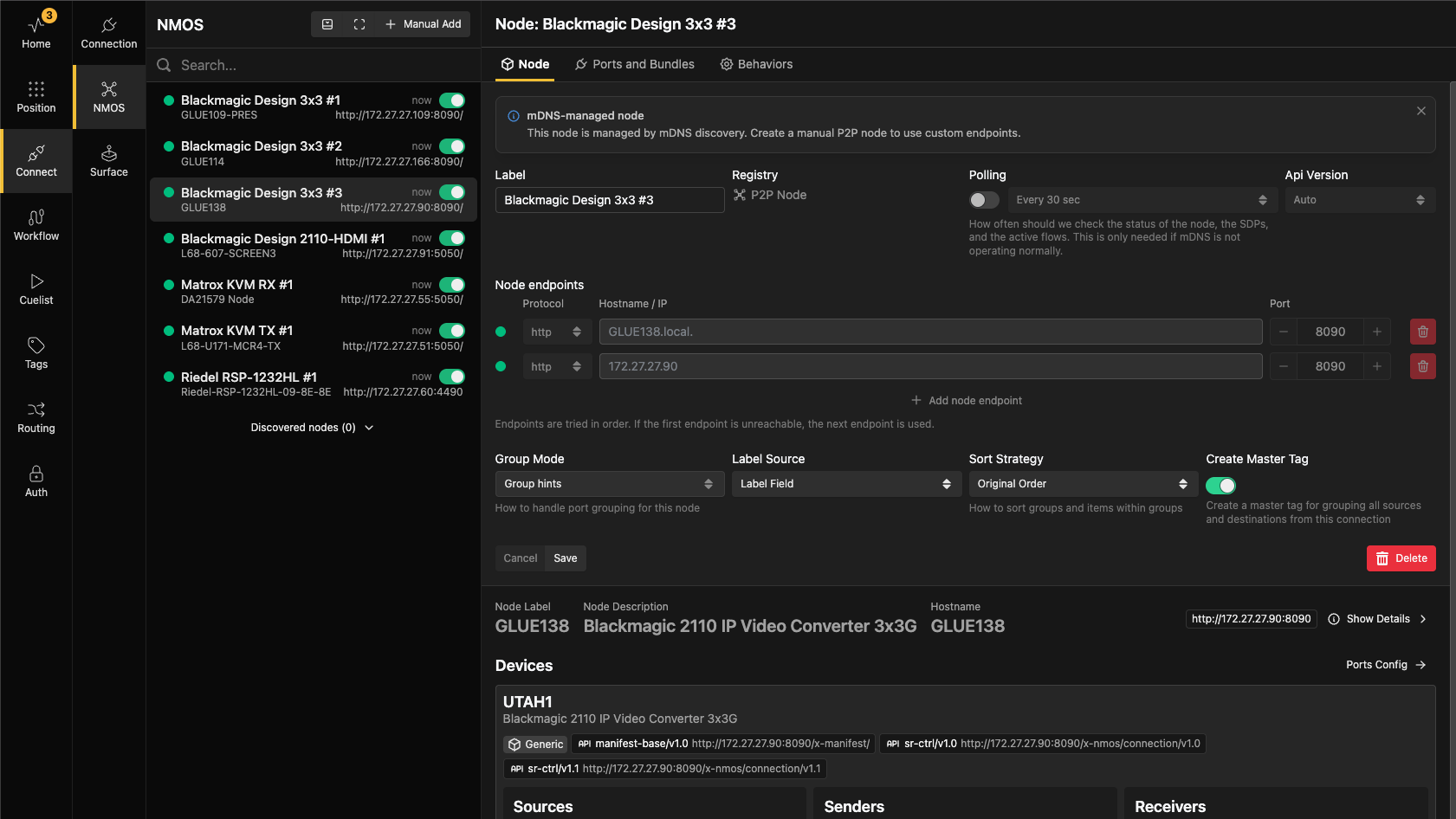Switch to the Behaviors tab
Screen dimensions: 1456x819
[x=756, y=64]
